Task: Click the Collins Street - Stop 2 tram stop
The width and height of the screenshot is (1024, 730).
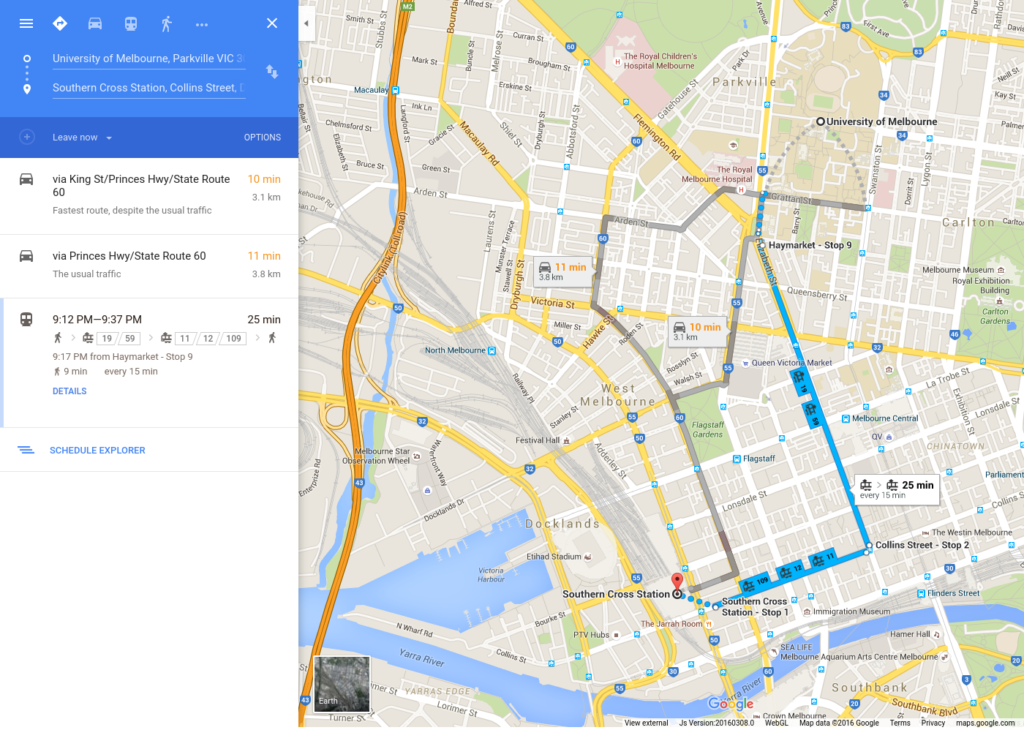Action: point(869,545)
